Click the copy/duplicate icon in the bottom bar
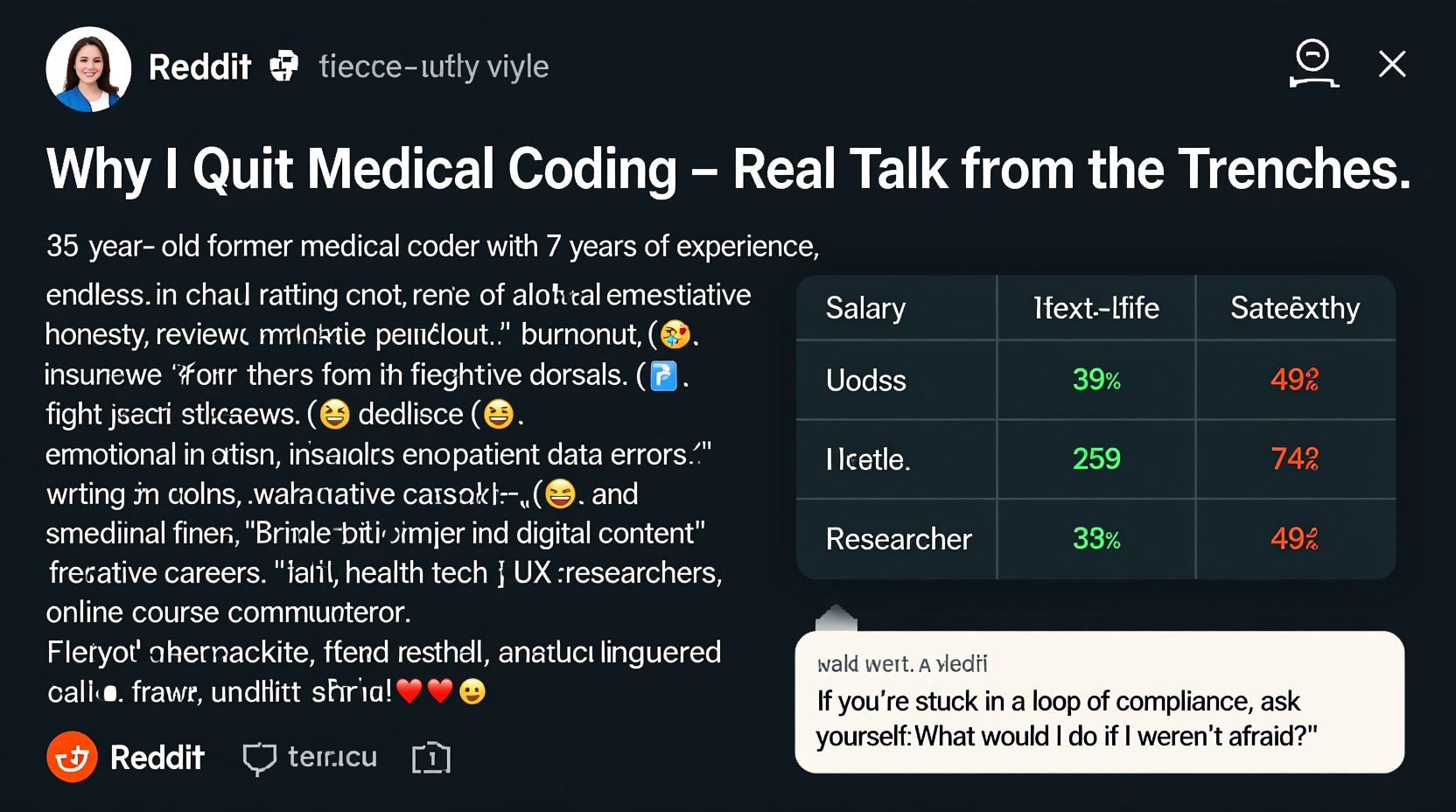This screenshot has height=812, width=1456. tap(430, 758)
